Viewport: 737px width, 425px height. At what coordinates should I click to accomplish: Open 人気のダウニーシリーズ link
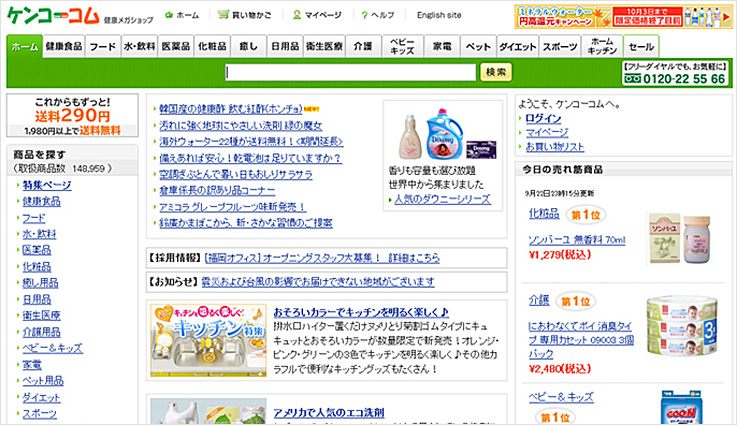442,199
